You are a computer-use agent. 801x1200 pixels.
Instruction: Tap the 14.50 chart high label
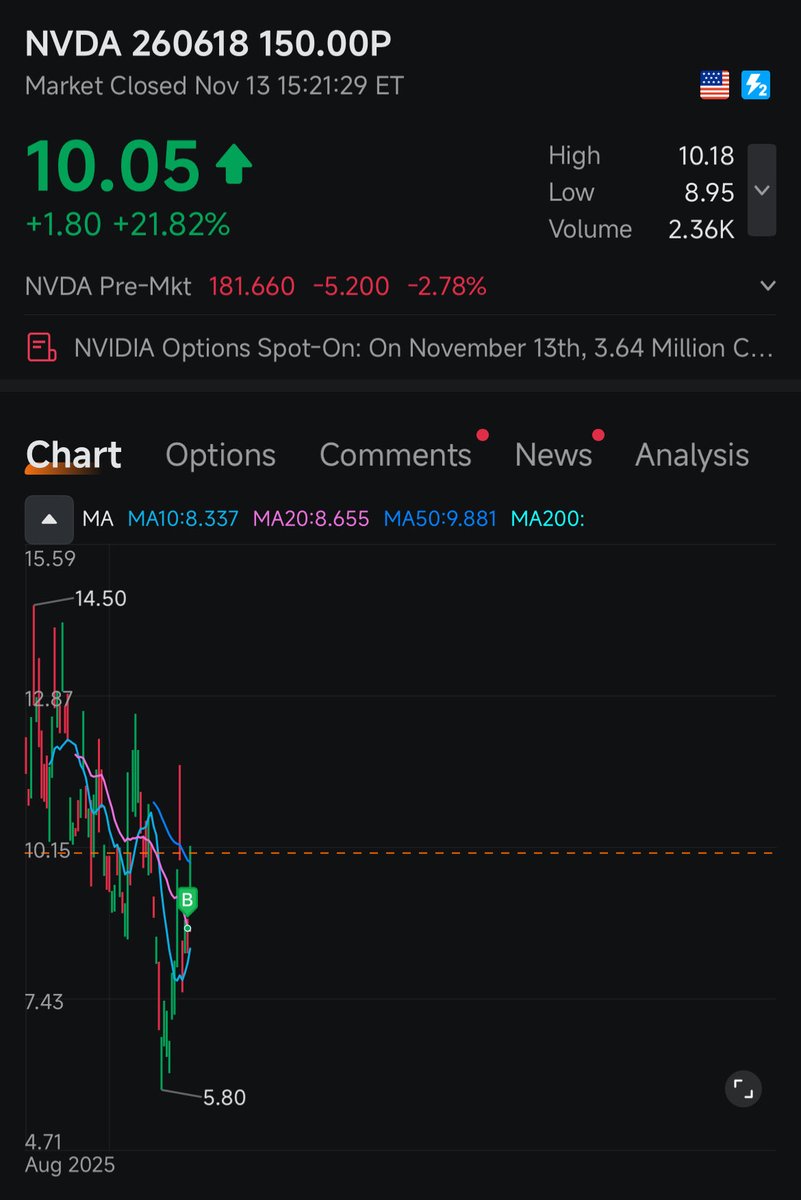(x=100, y=599)
